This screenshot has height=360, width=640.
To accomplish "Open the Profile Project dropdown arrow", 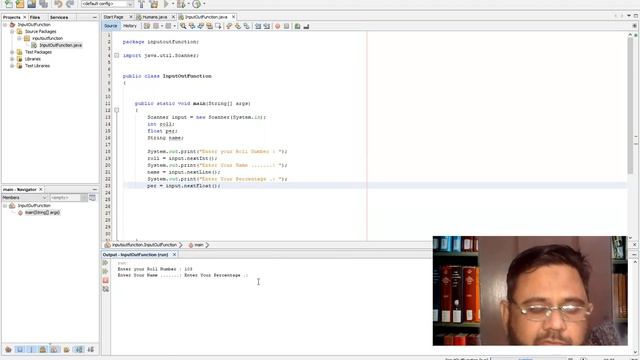I will [x=204, y=4].
